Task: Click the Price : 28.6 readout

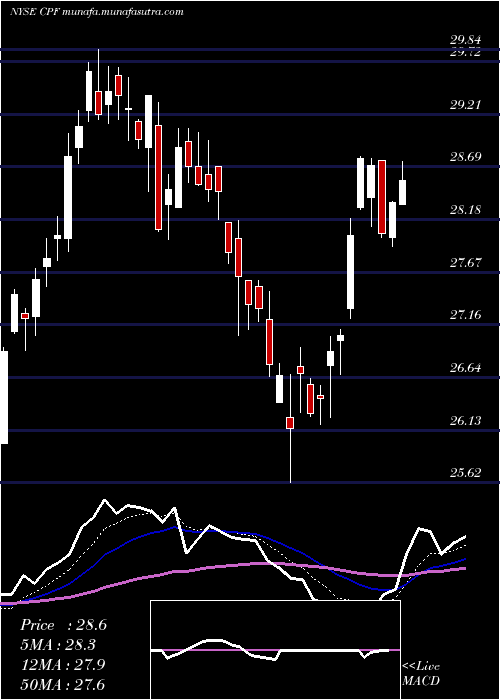Action: click(x=63, y=625)
